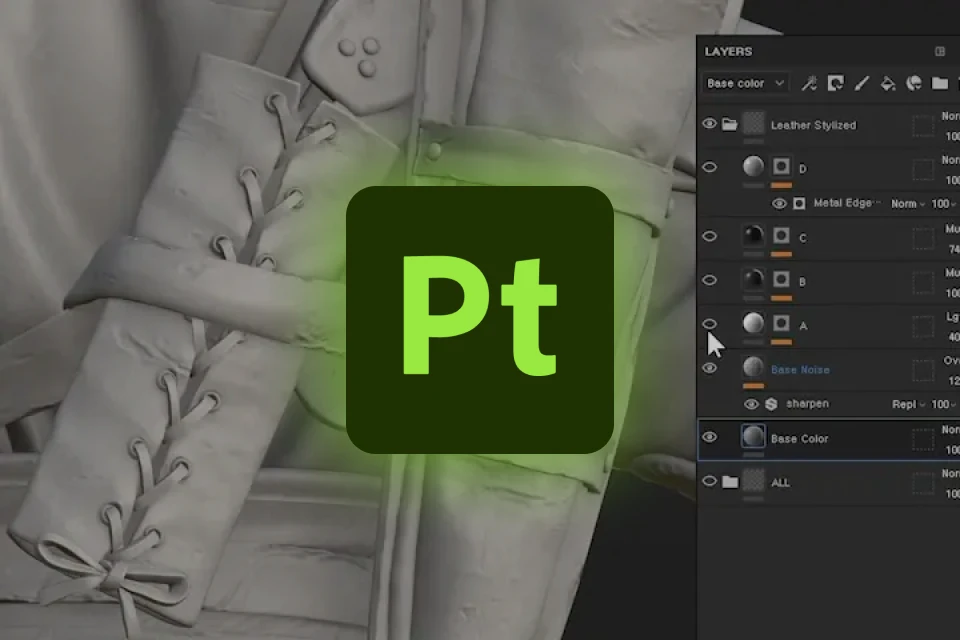Screen dimensions: 960x640
Task: Hide the Base Noise layer
Action: pyautogui.click(x=709, y=368)
